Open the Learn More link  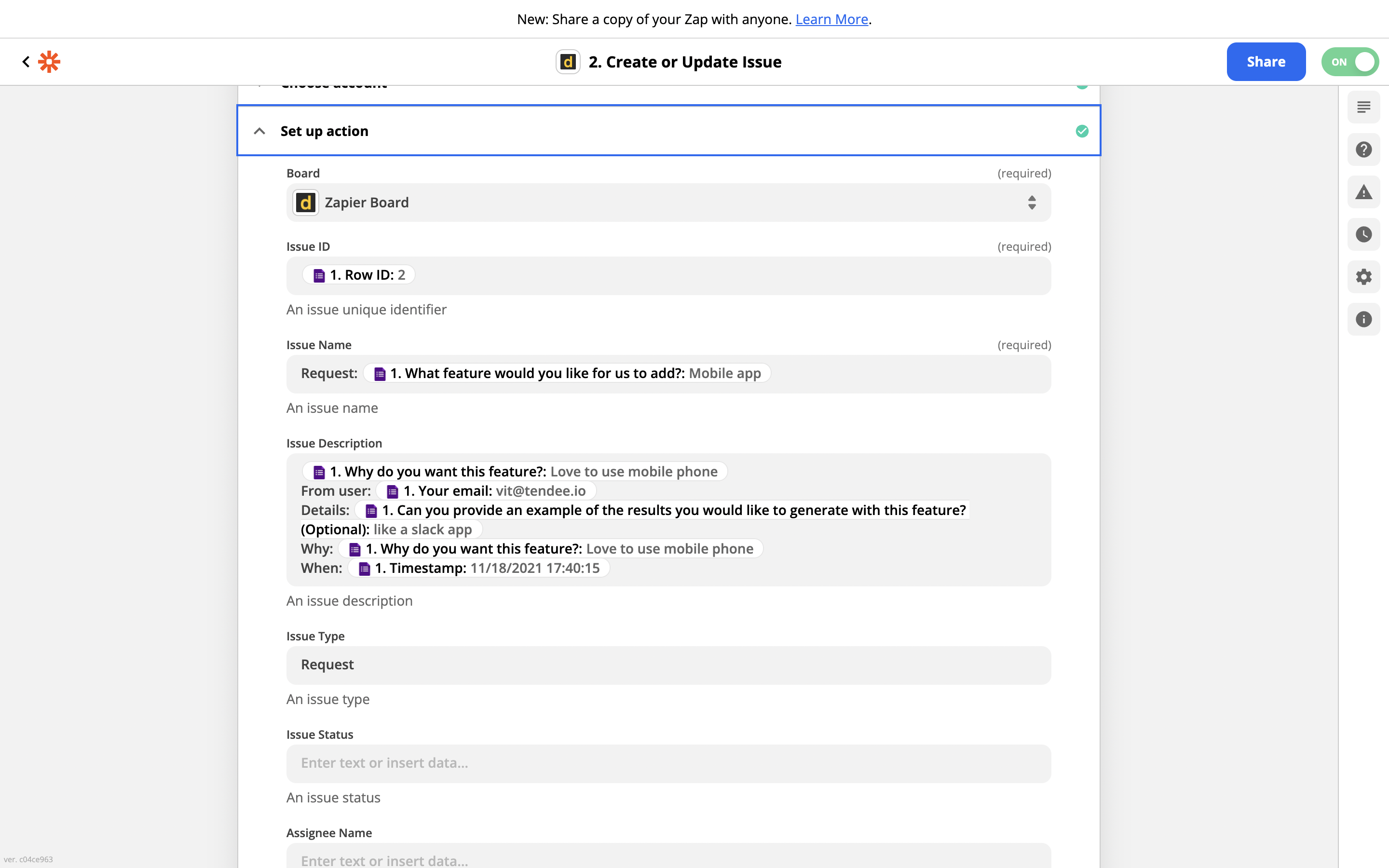[x=831, y=19]
